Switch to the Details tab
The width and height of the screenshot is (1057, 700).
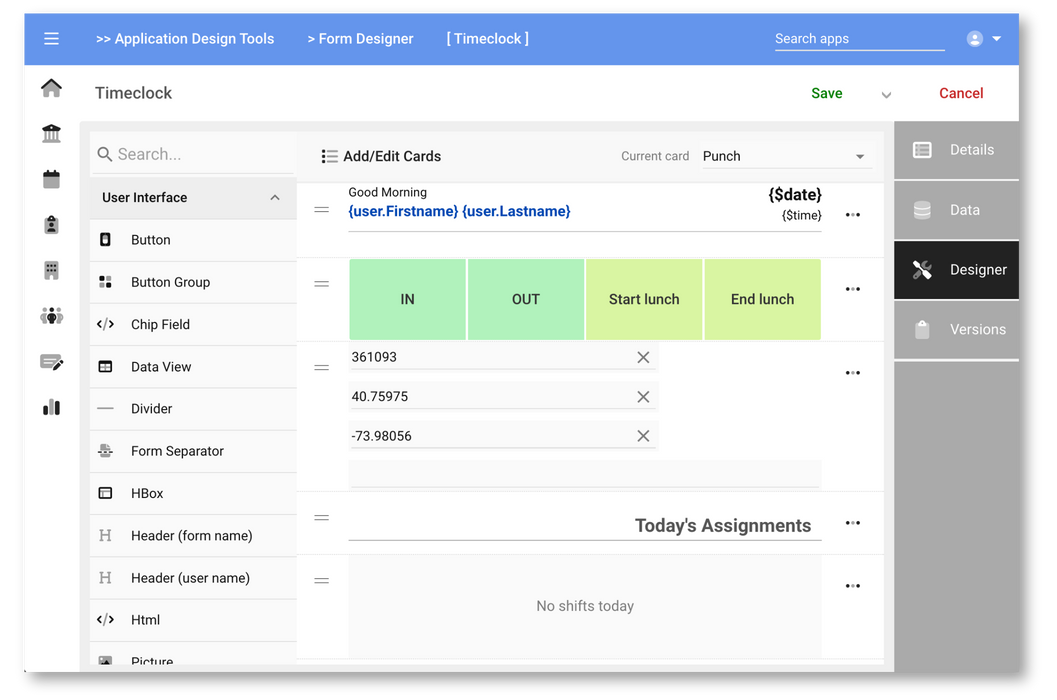[956, 150]
